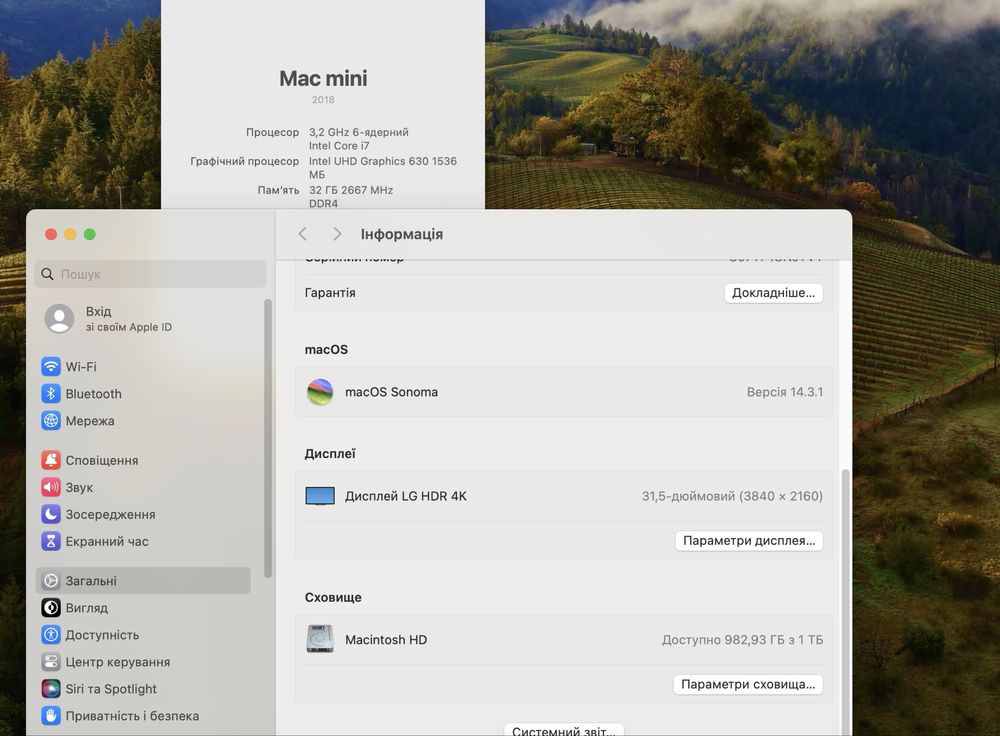Click the sidebar's vertical scrollbar
Viewport: 1000px width, 736px height.
268,439
